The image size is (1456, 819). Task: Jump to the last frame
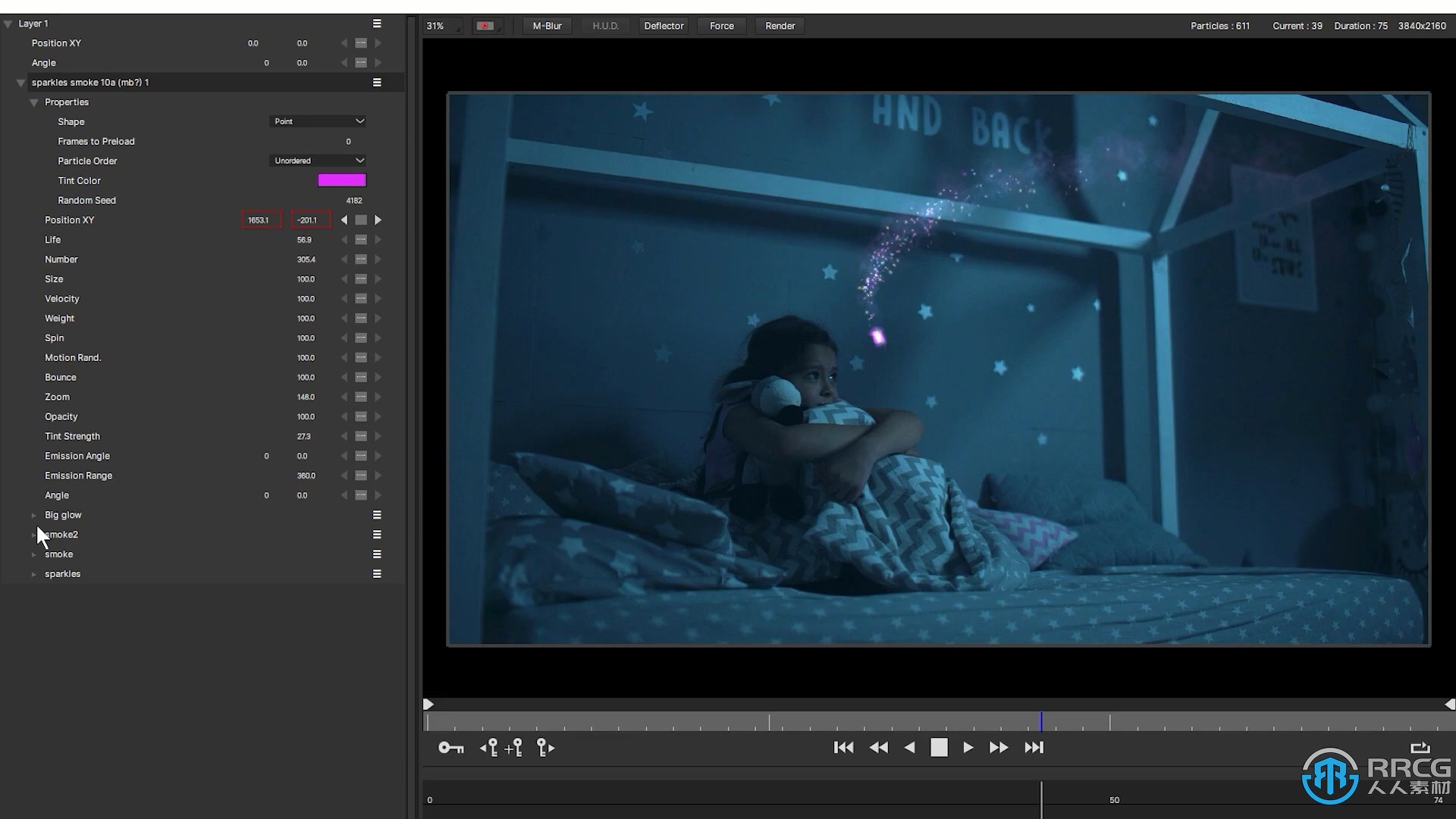click(x=1034, y=748)
